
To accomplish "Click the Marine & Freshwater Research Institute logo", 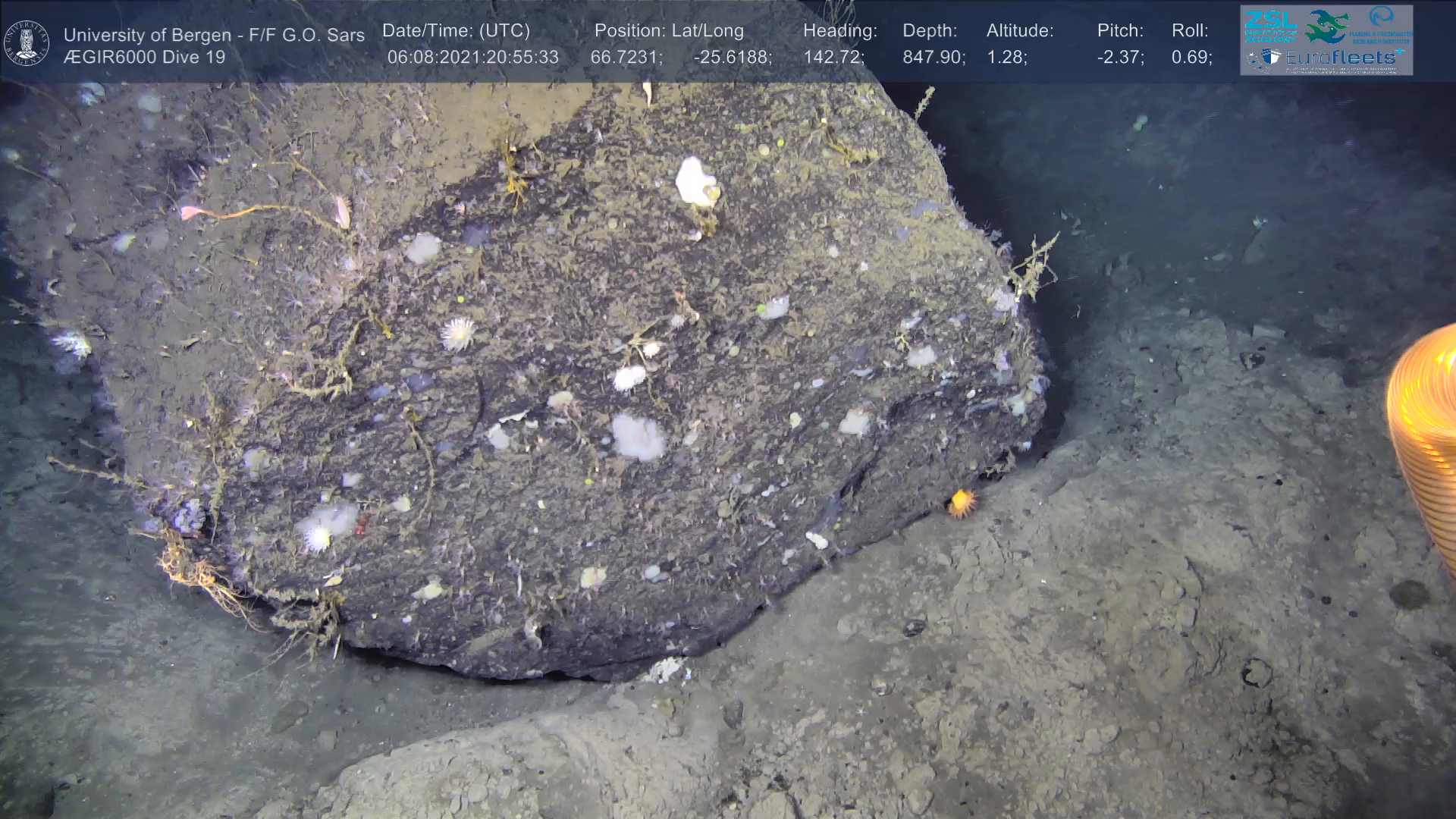I will (x=1382, y=25).
